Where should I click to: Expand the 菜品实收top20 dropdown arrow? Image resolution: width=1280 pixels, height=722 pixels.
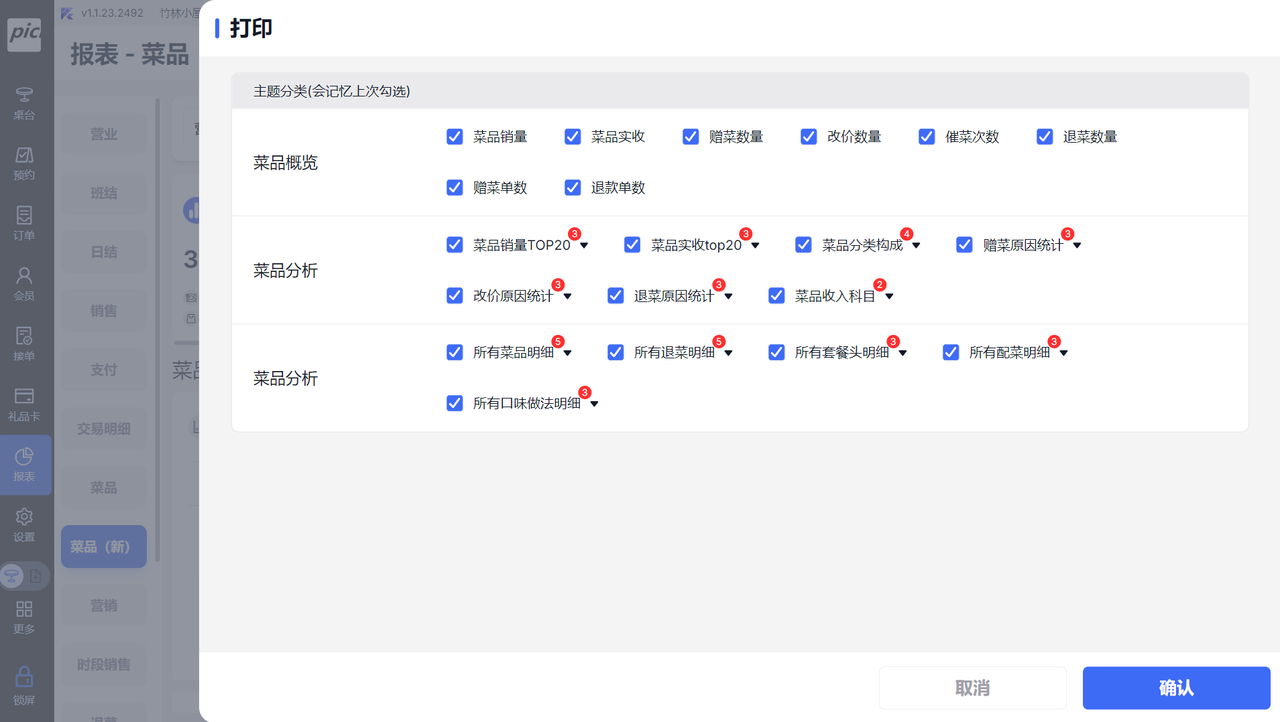pyautogui.click(x=755, y=246)
